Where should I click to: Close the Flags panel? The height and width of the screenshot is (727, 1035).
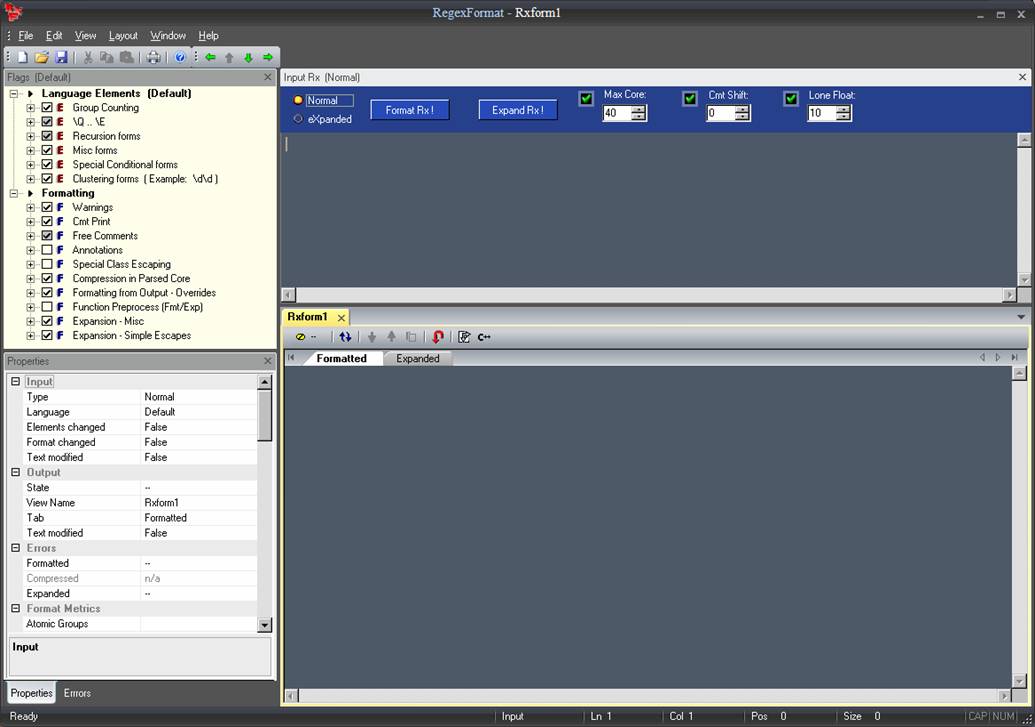tap(267, 77)
